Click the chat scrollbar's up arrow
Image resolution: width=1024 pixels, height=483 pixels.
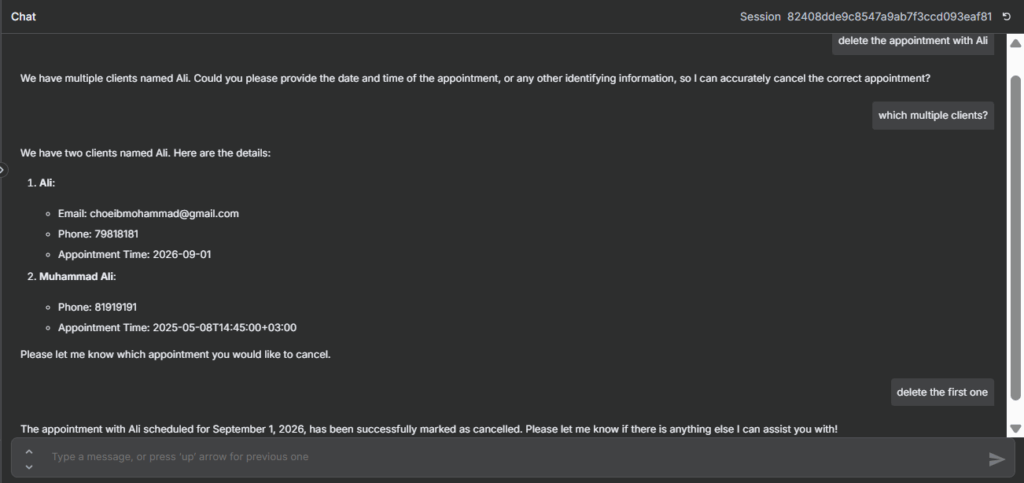tap(1016, 44)
